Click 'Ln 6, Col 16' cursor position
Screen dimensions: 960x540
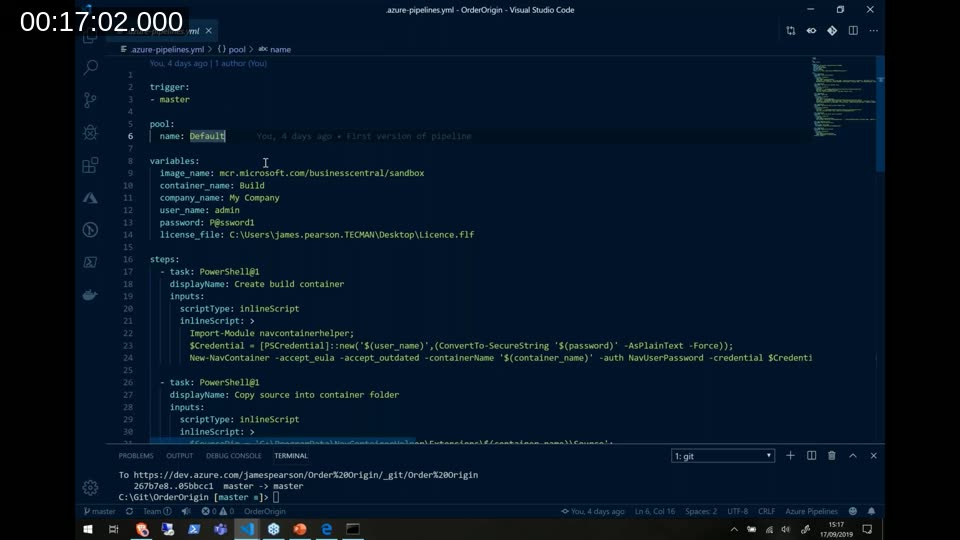[654, 511]
